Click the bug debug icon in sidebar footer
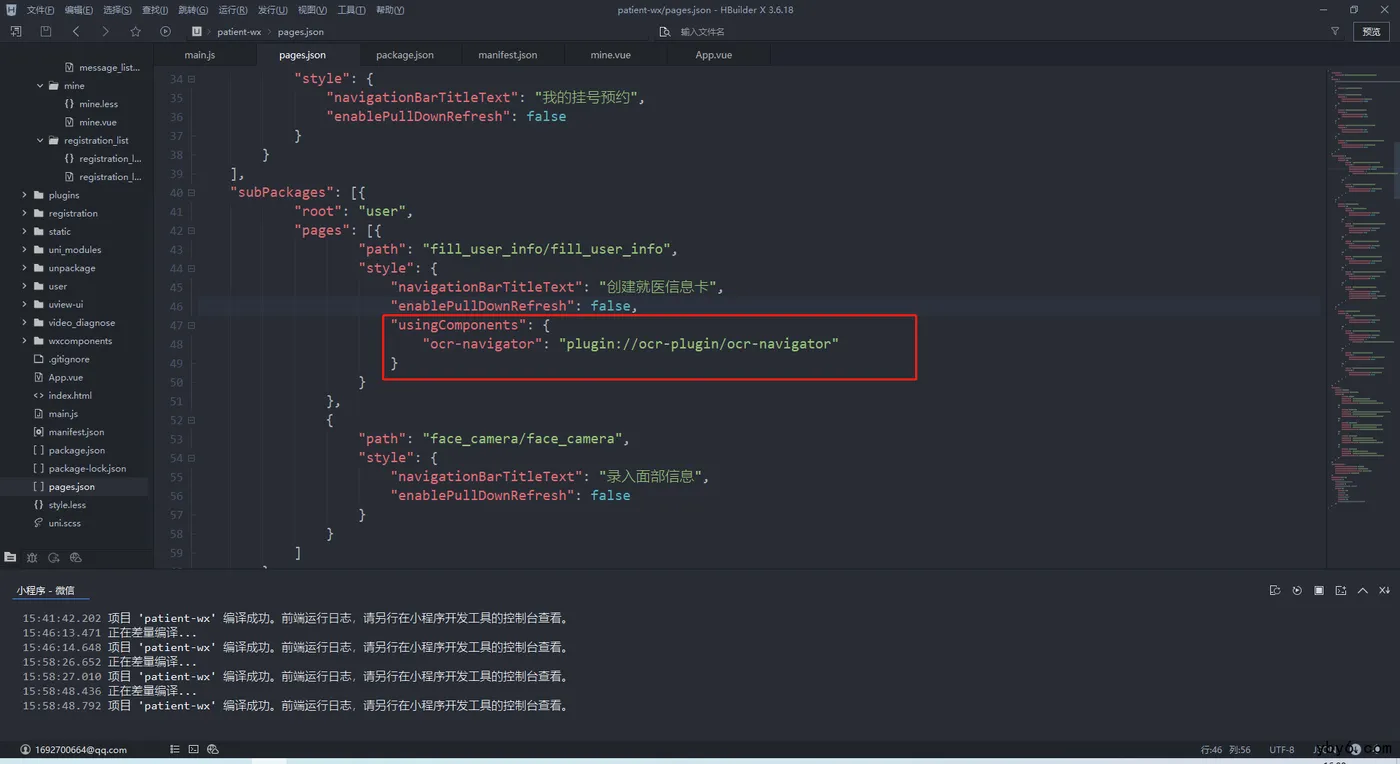The width and height of the screenshot is (1400, 764). (x=32, y=557)
